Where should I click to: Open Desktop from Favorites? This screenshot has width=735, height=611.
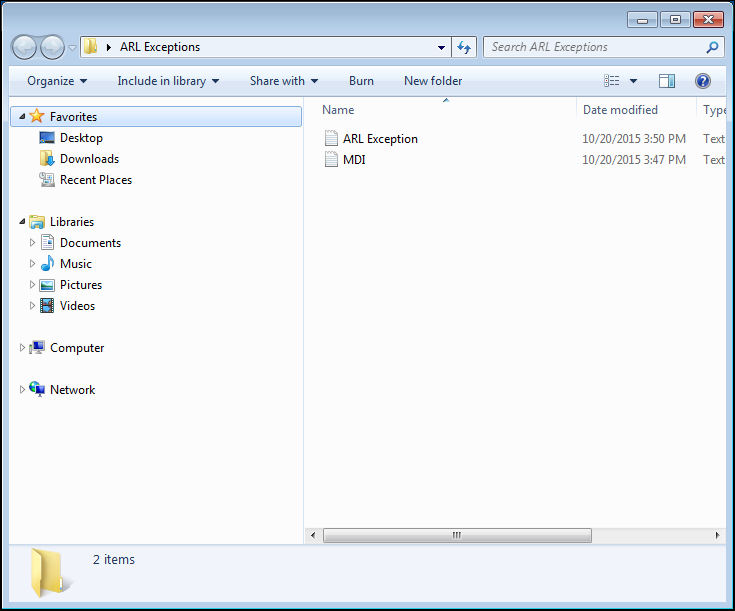pyautogui.click(x=81, y=138)
